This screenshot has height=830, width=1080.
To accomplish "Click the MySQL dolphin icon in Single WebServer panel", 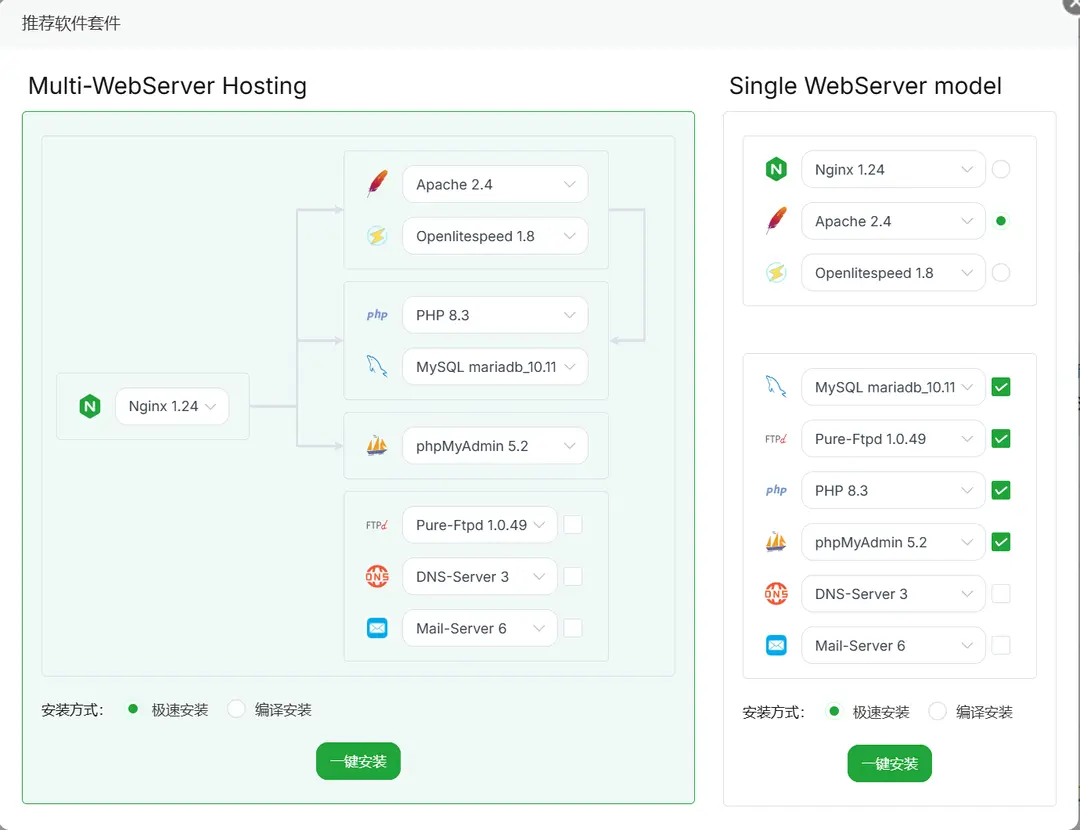I will click(x=776, y=387).
